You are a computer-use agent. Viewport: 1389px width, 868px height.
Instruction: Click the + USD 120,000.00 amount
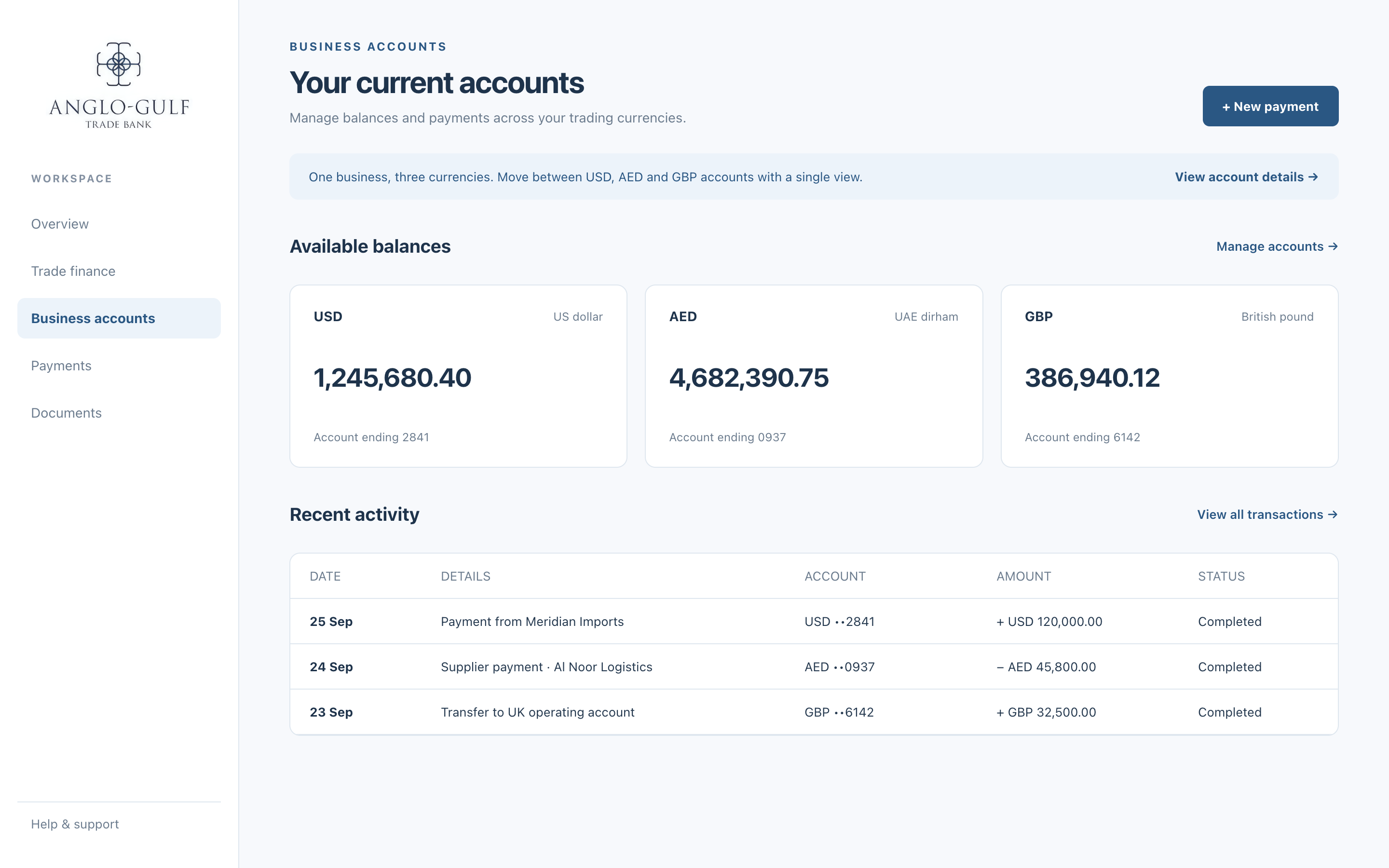pos(1049,622)
